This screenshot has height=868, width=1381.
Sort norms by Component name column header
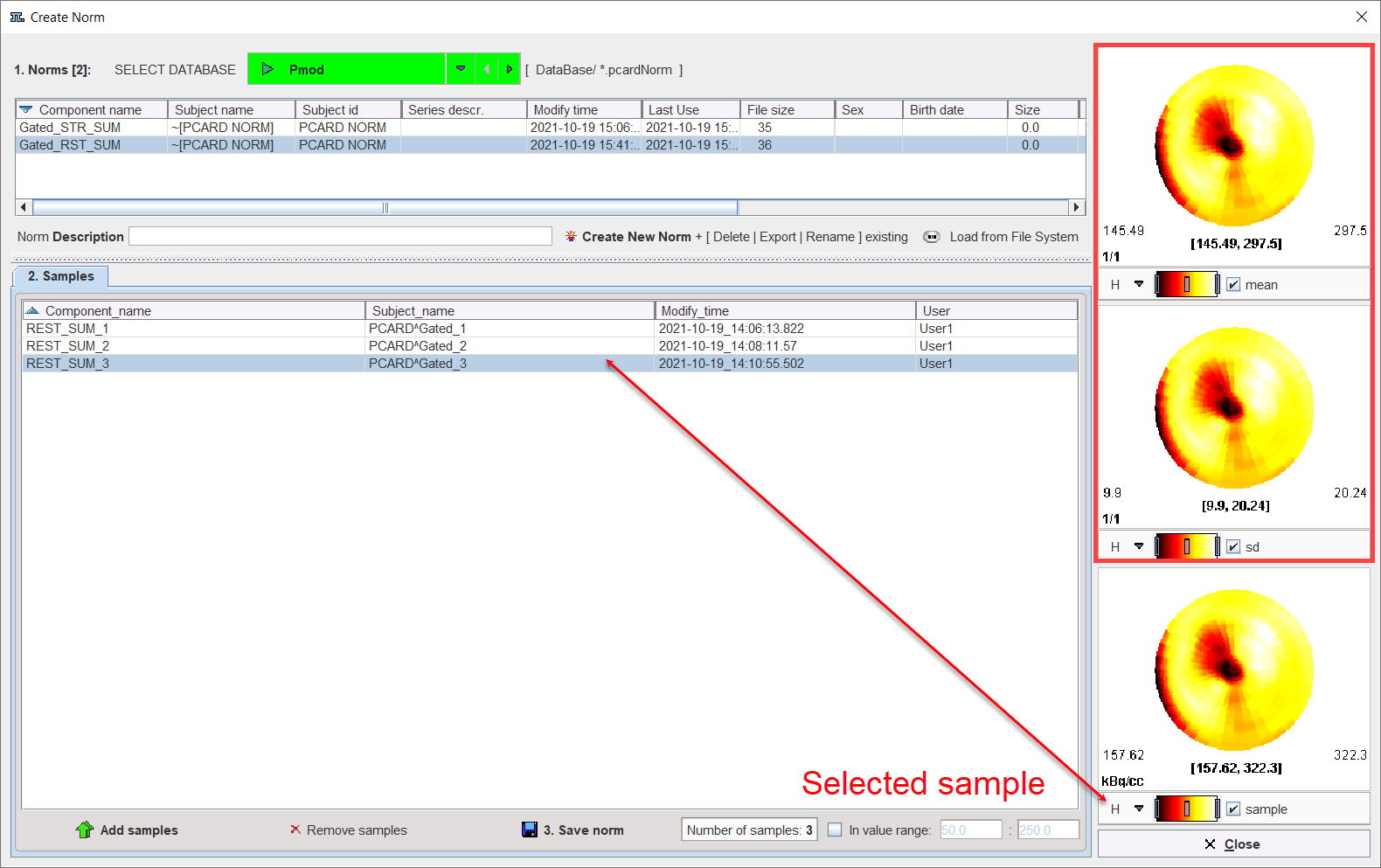click(x=92, y=109)
